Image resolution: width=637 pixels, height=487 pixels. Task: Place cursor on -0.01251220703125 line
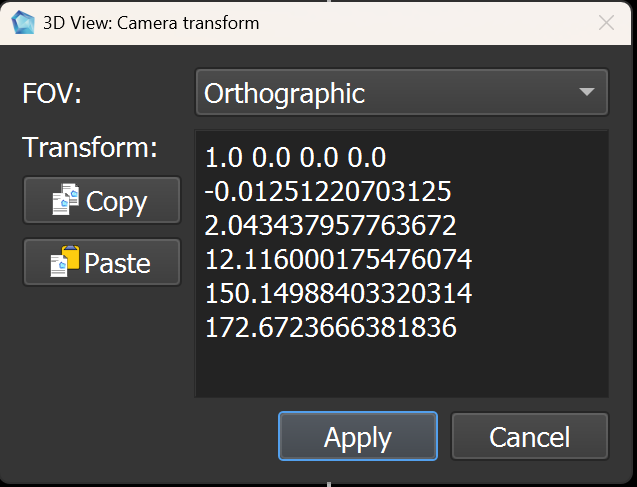point(328,191)
